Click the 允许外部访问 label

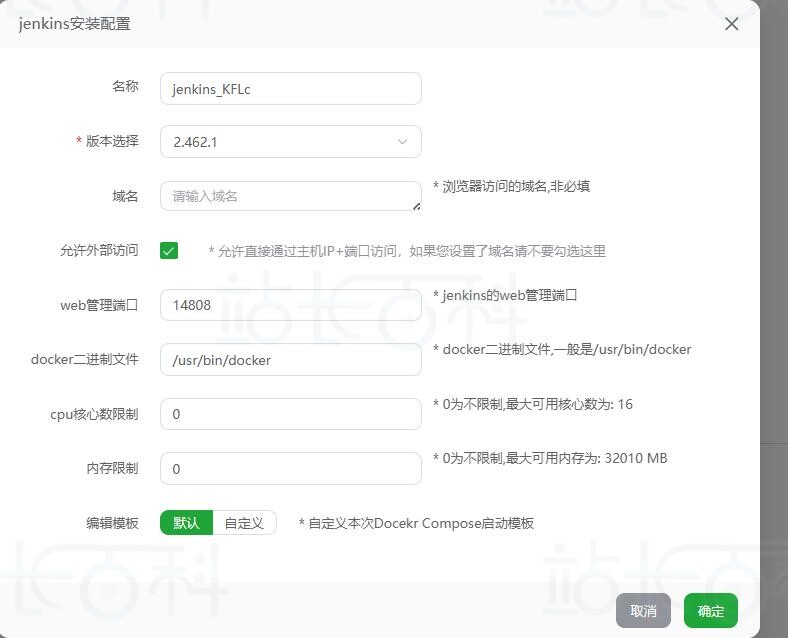pos(99,250)
